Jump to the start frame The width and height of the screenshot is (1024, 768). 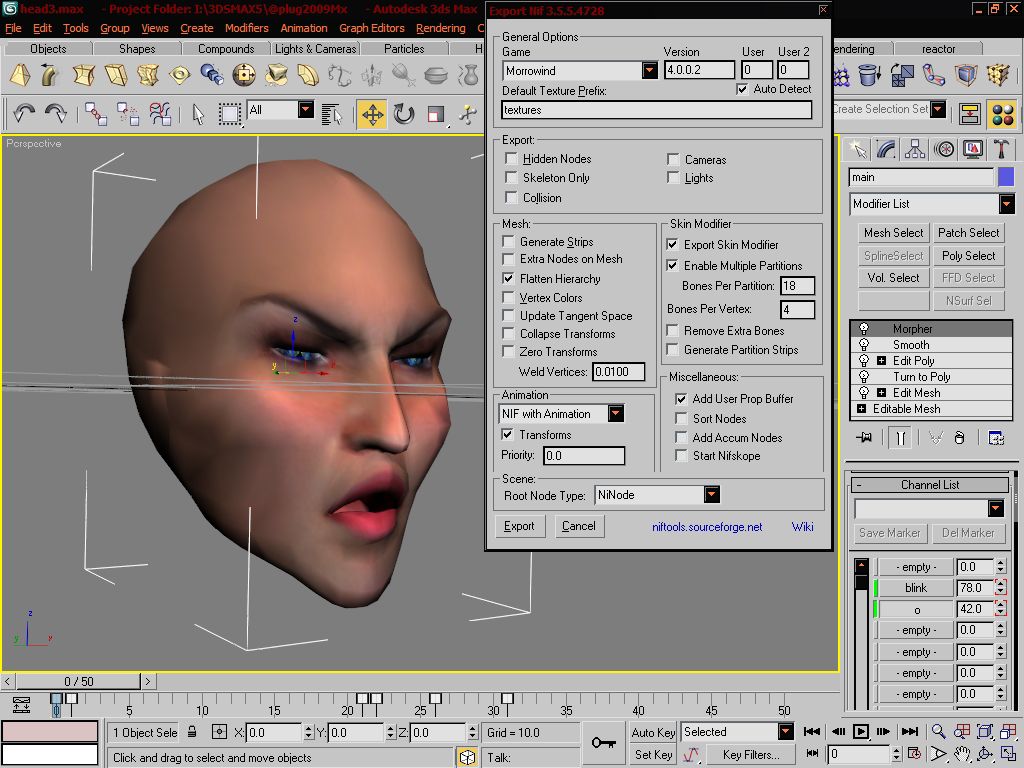click(812, 731)
